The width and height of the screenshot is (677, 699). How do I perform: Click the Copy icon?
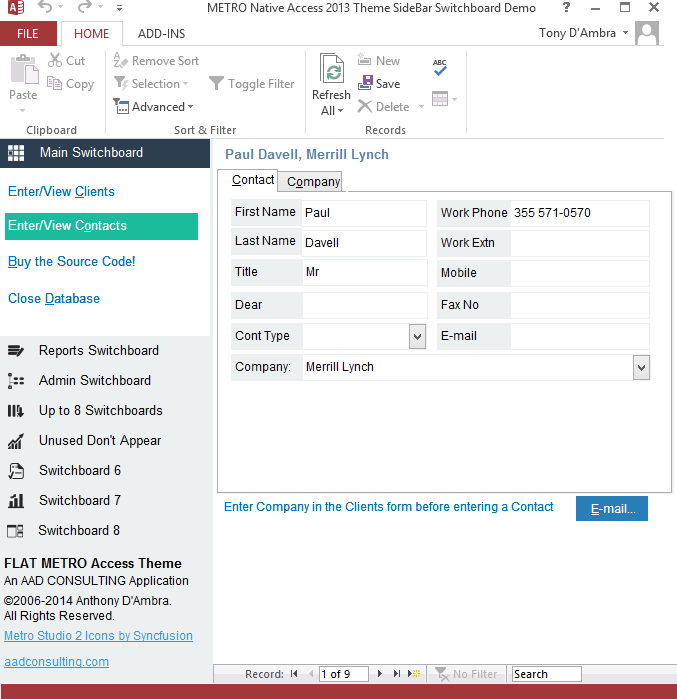click(x=54, y=83)
